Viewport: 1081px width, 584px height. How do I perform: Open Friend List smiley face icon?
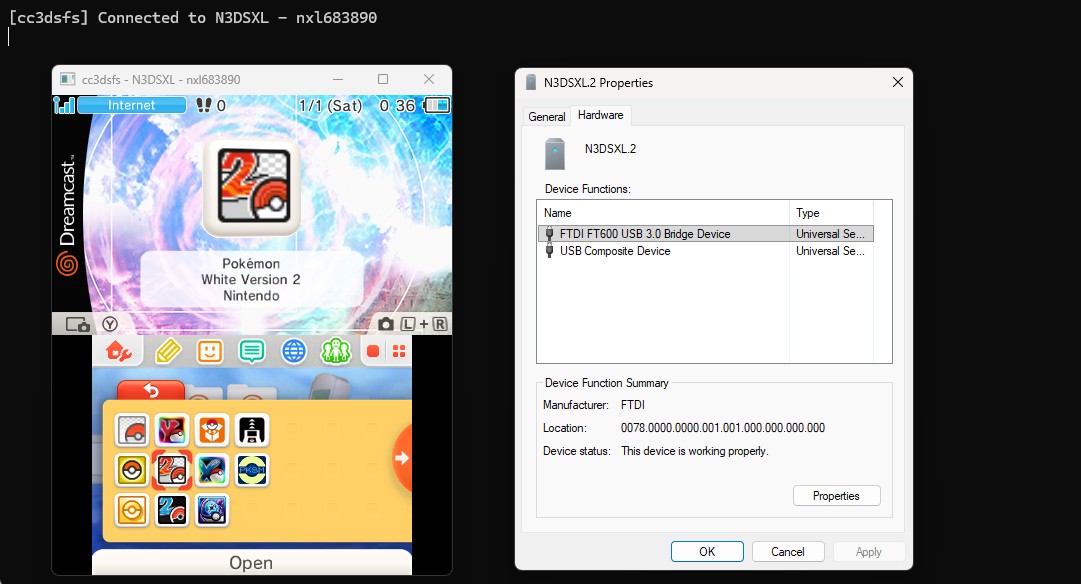[x=210, y=352]
